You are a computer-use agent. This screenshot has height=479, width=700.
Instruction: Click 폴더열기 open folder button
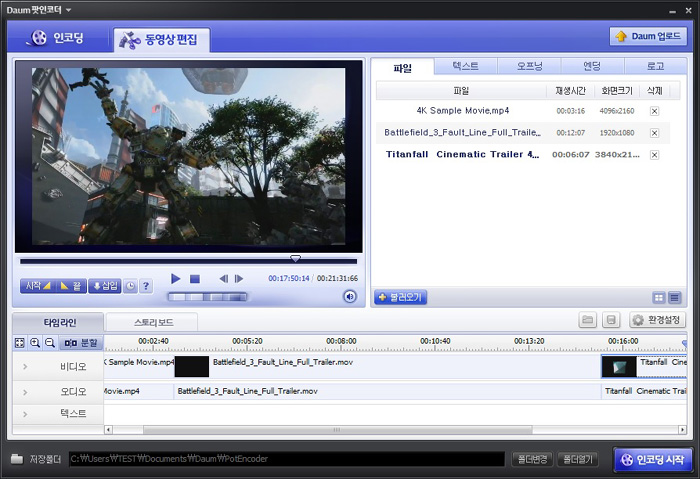578,459
